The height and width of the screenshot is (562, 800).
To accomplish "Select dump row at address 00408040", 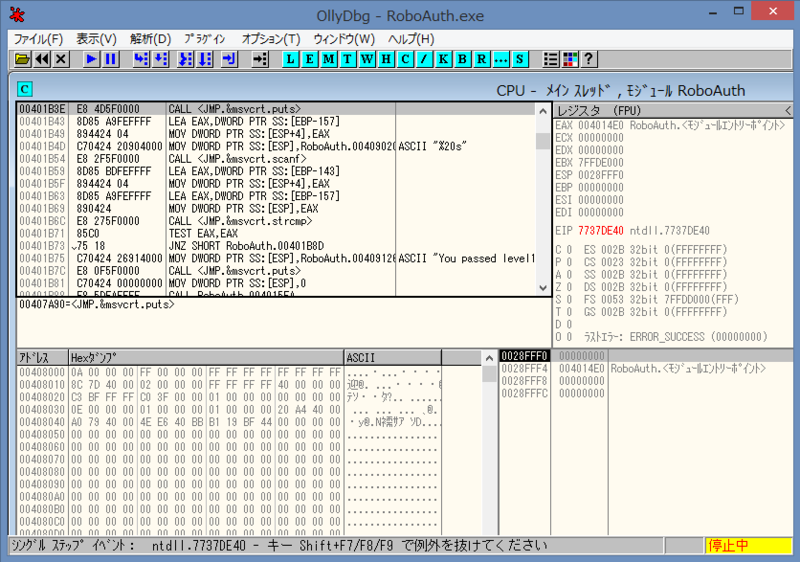I will (x=229, y=422).
